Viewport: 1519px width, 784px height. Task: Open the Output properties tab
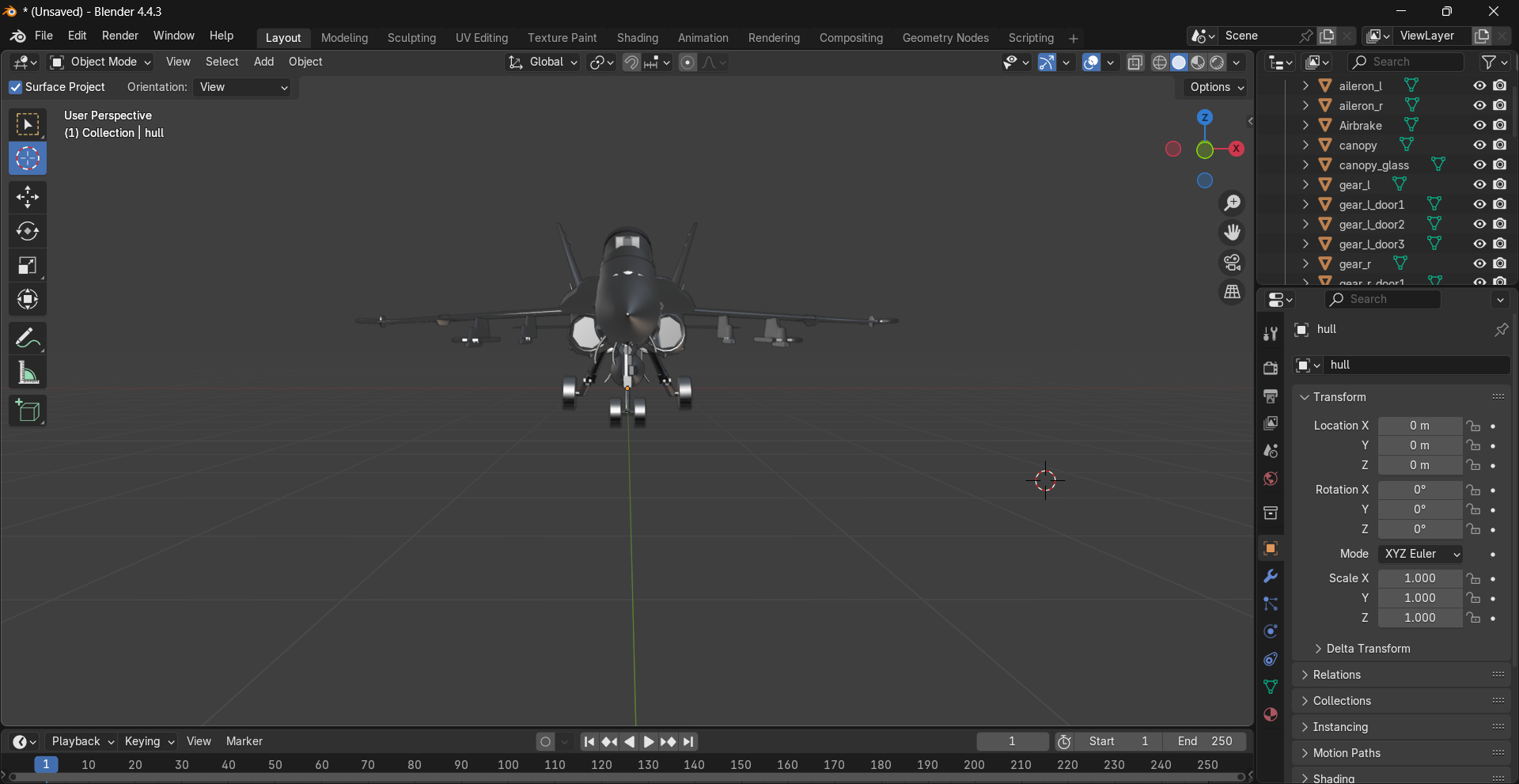click(x=1271, y=396)
